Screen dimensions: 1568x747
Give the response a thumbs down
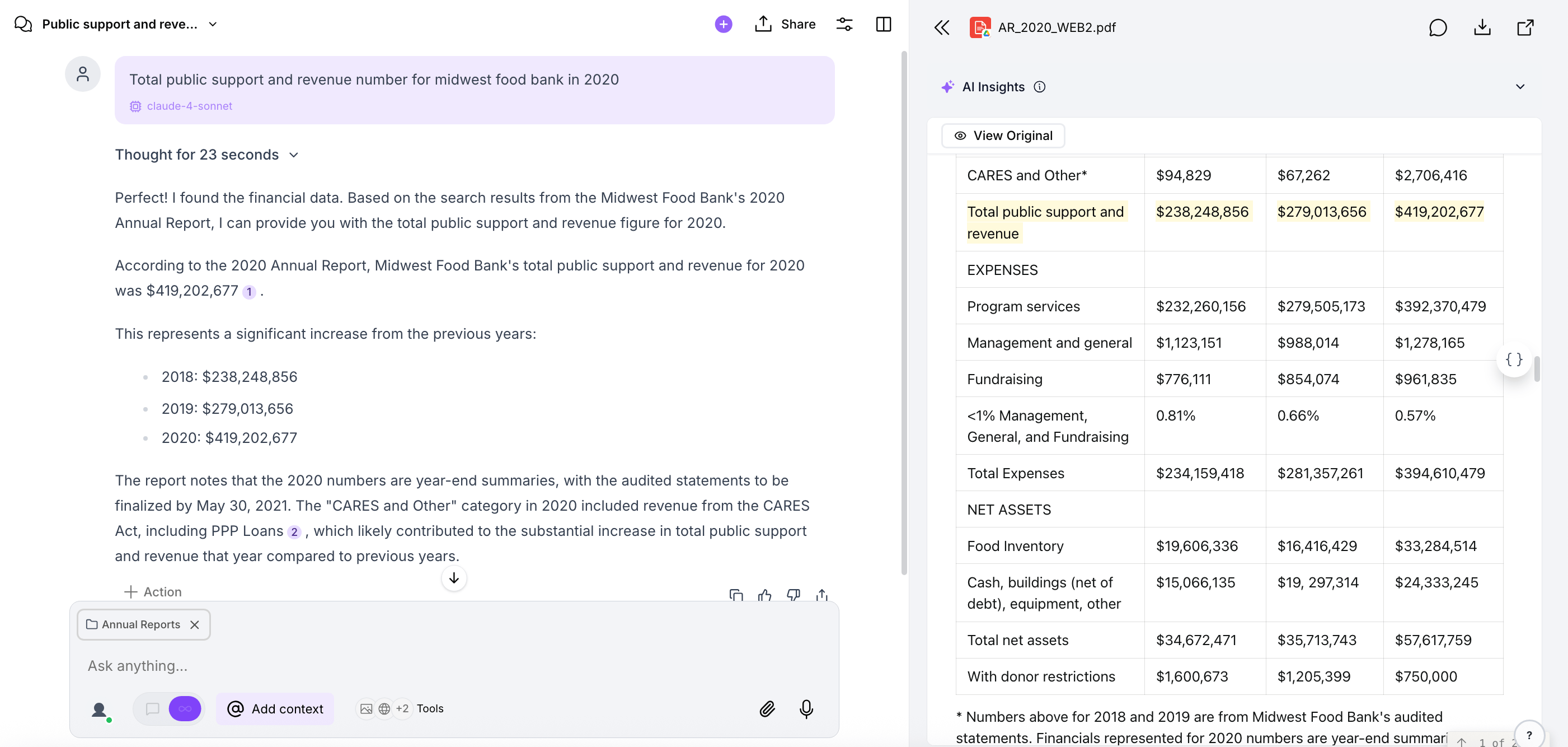pyautogui.click(x=793, y=595)
